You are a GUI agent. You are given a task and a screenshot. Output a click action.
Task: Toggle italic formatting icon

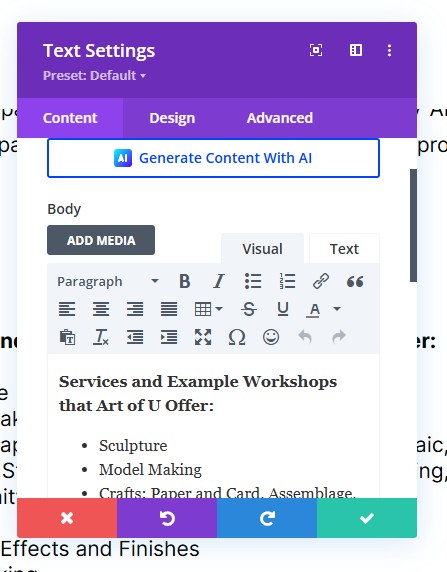coord(219,281)
